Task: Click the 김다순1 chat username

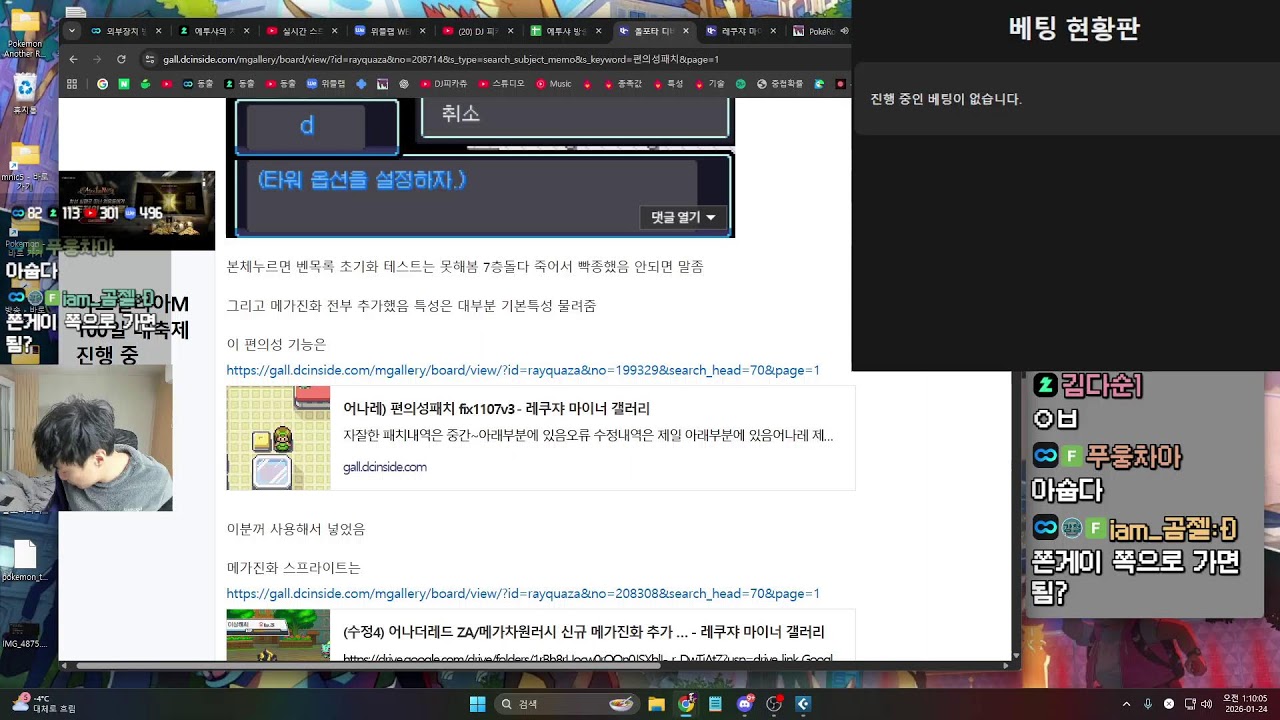Action: [x=1101, y=385]
